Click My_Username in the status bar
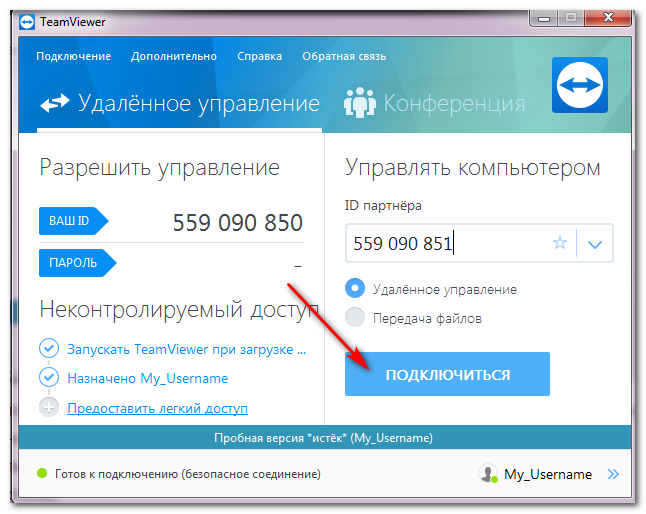The height and width of the screenshot is (514, 646). [x=548, y=474]
